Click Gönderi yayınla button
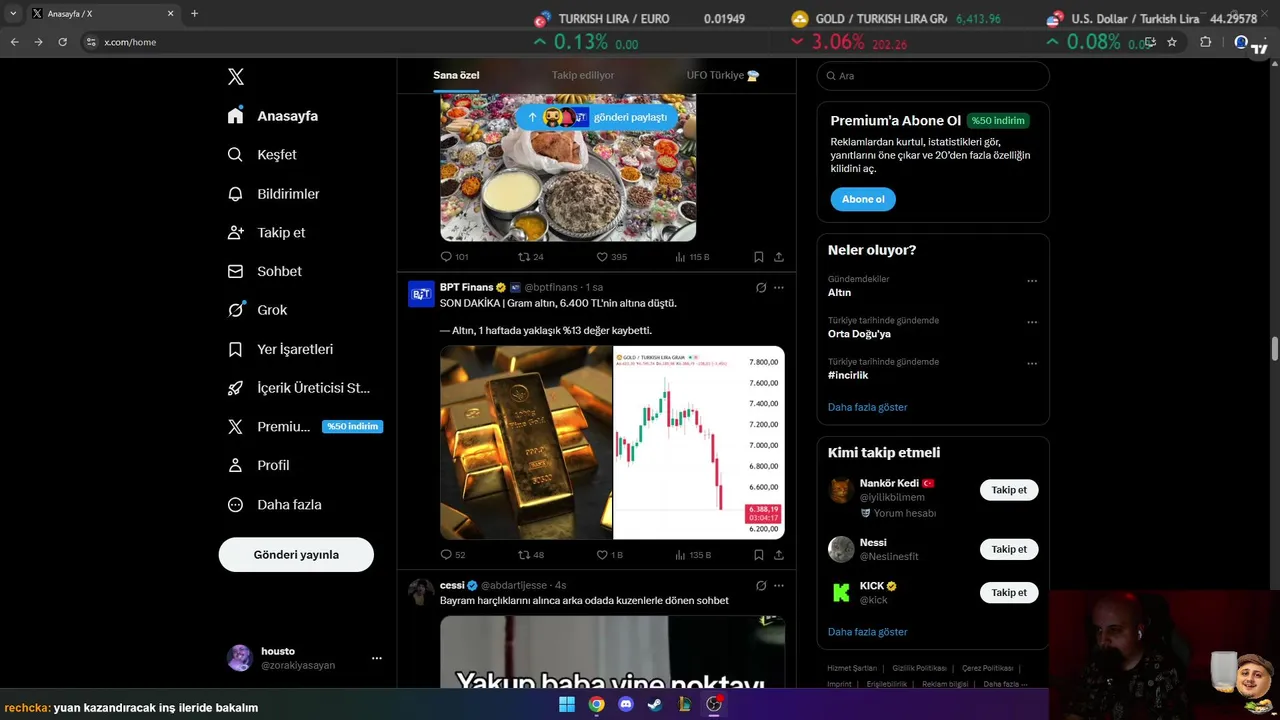 296,554
